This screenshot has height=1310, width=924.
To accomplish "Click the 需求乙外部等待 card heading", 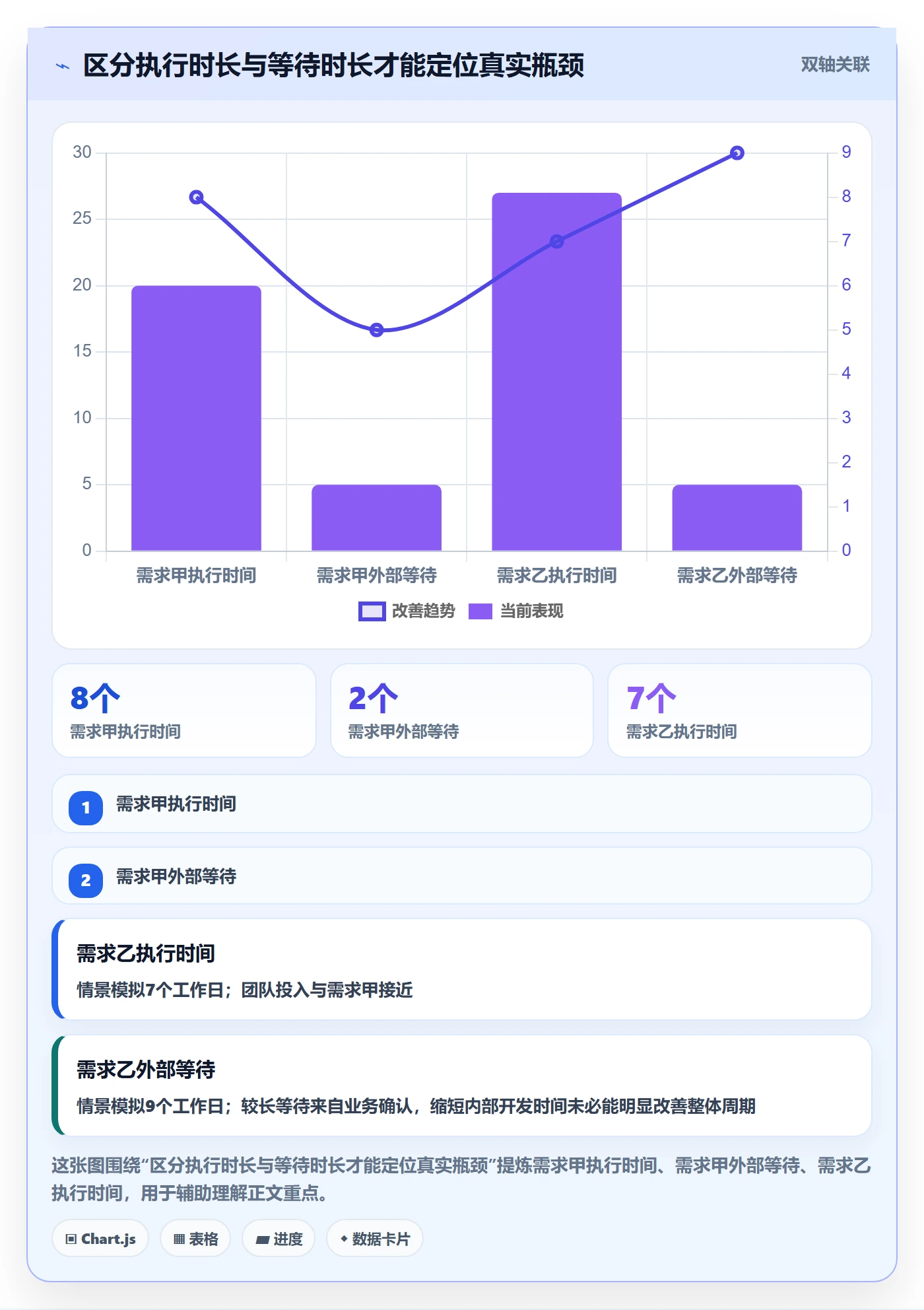I will [x=146, y=1070].
